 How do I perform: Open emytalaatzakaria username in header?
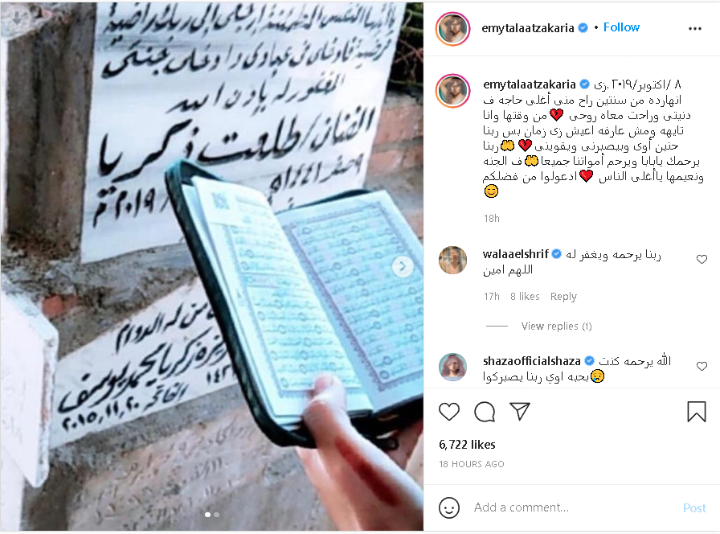click(x=528, y=28)
